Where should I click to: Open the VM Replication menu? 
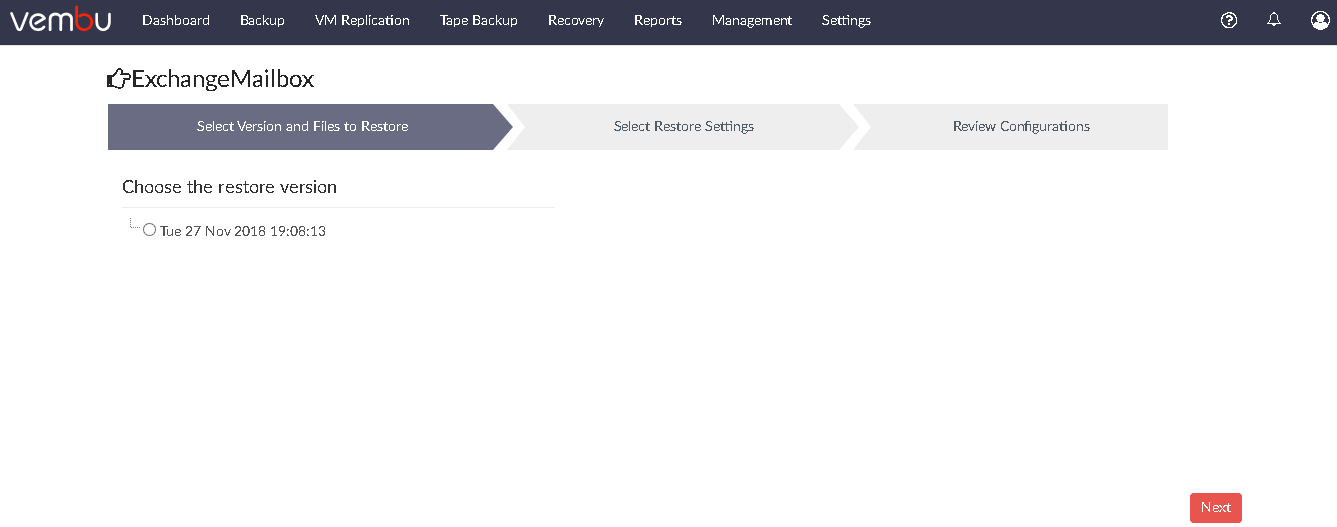pyautogui.click(x=362, y=20)
